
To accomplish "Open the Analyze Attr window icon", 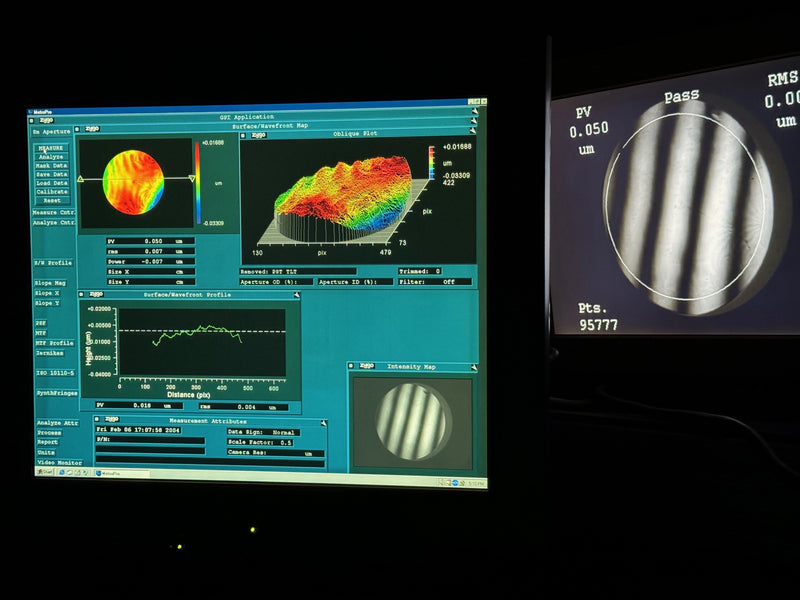I will (57, 423).
